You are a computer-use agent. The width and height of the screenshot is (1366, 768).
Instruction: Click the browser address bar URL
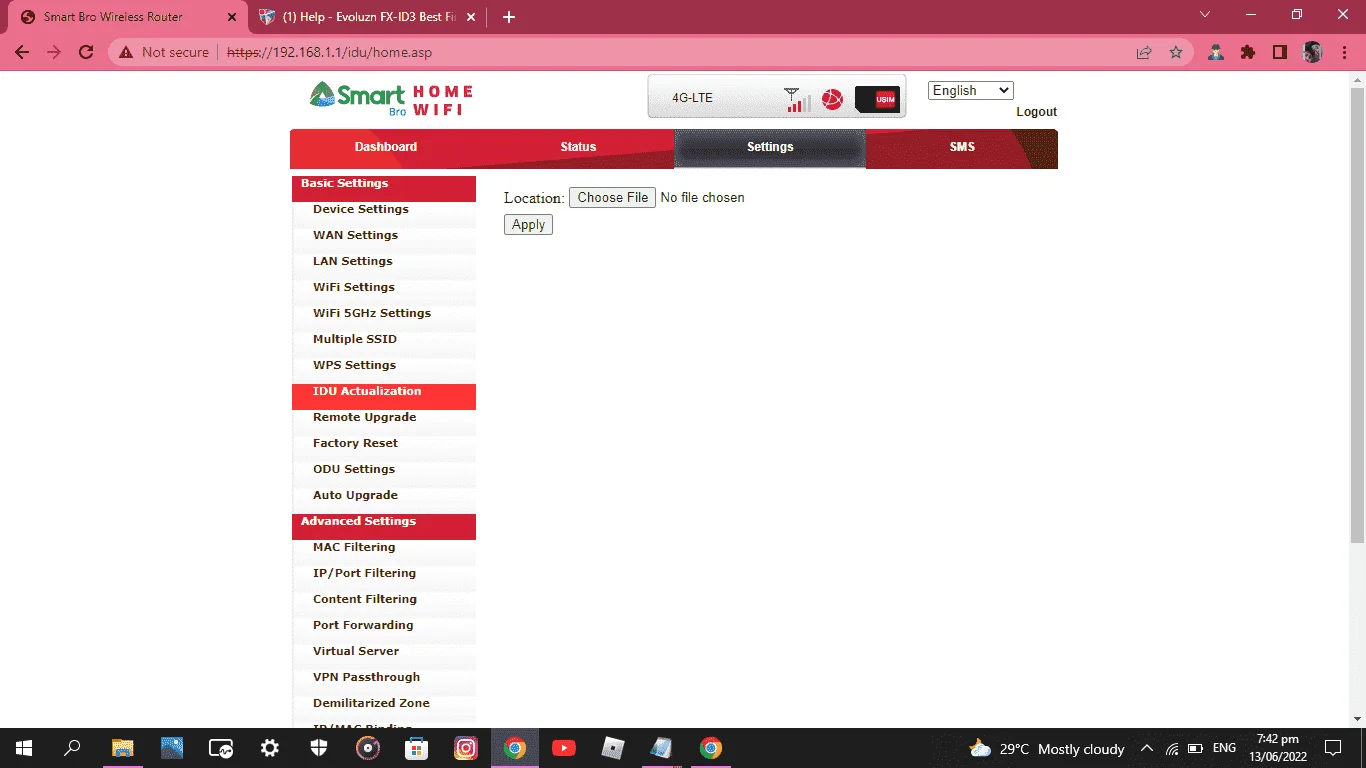click(x=330, y=52)
